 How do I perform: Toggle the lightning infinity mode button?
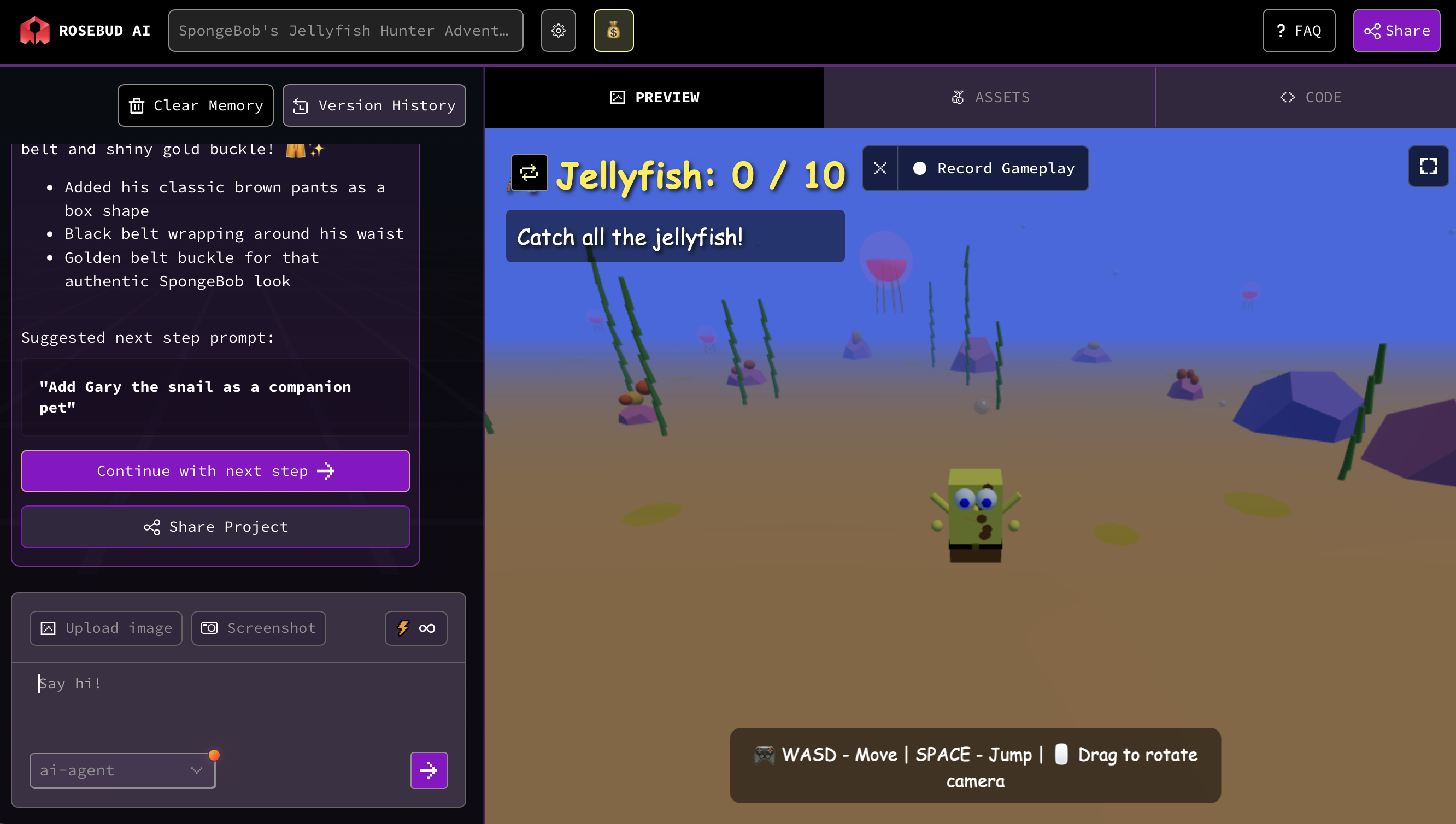point(415,628)
